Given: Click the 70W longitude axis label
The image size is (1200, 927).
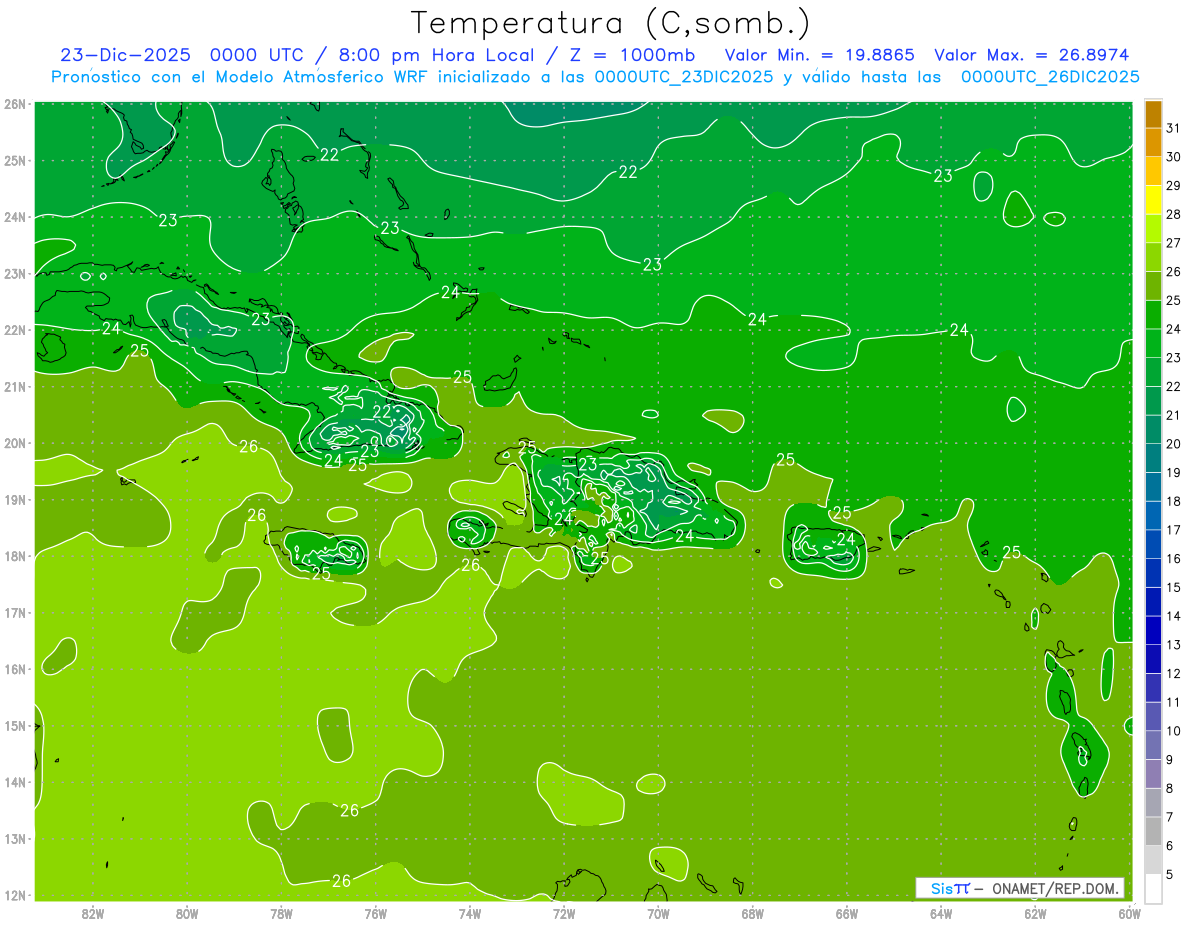Looking at the screenshot, I should pos(658,913).
